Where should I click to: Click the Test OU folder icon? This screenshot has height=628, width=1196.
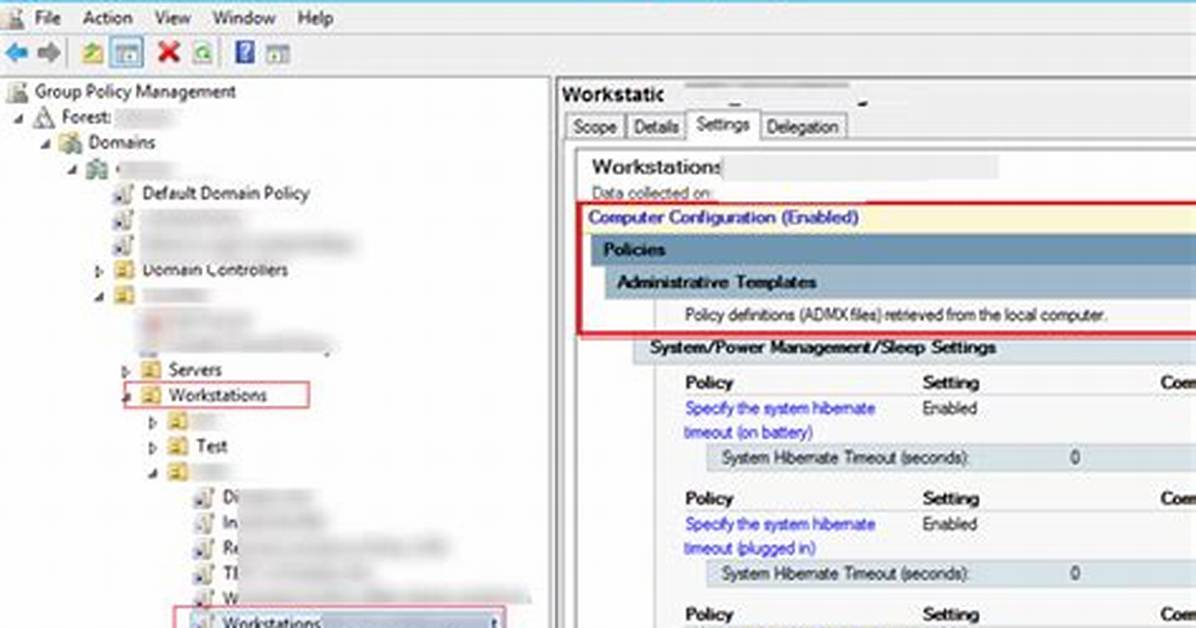[x=178, y=446]
